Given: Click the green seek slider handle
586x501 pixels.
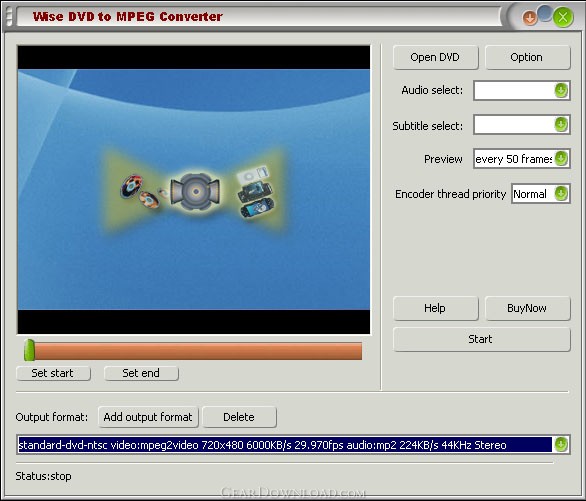Looking at the screenshot, I should tap(29, 350).
